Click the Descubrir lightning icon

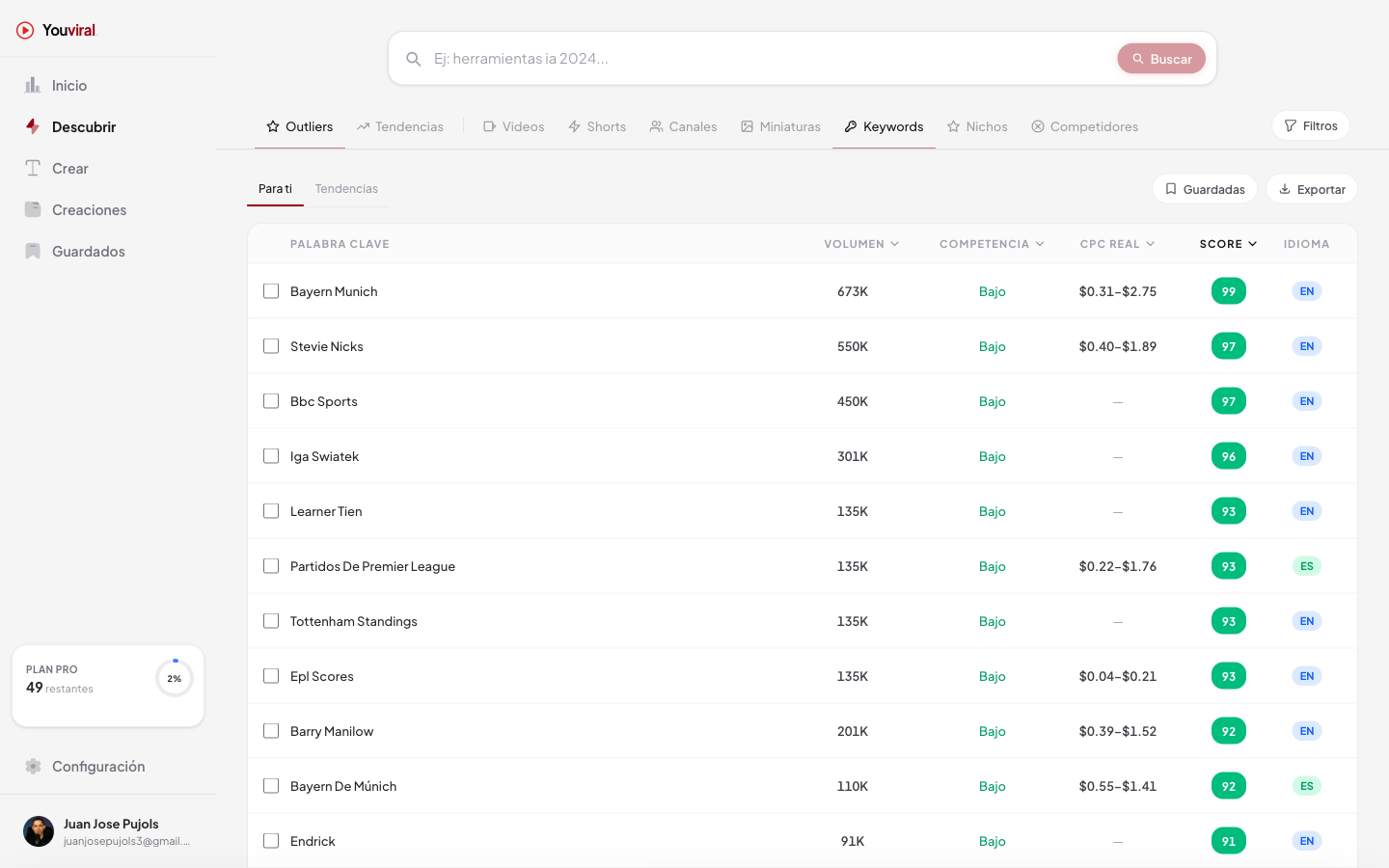(33, 126)
